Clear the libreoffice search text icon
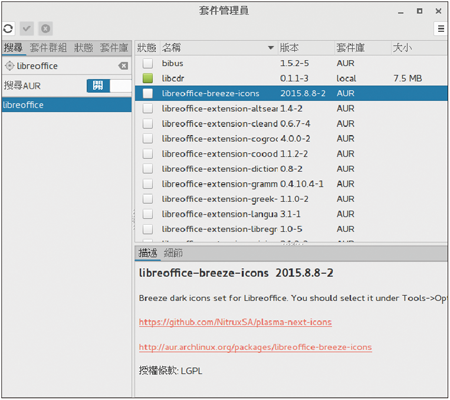 [123, 66]
